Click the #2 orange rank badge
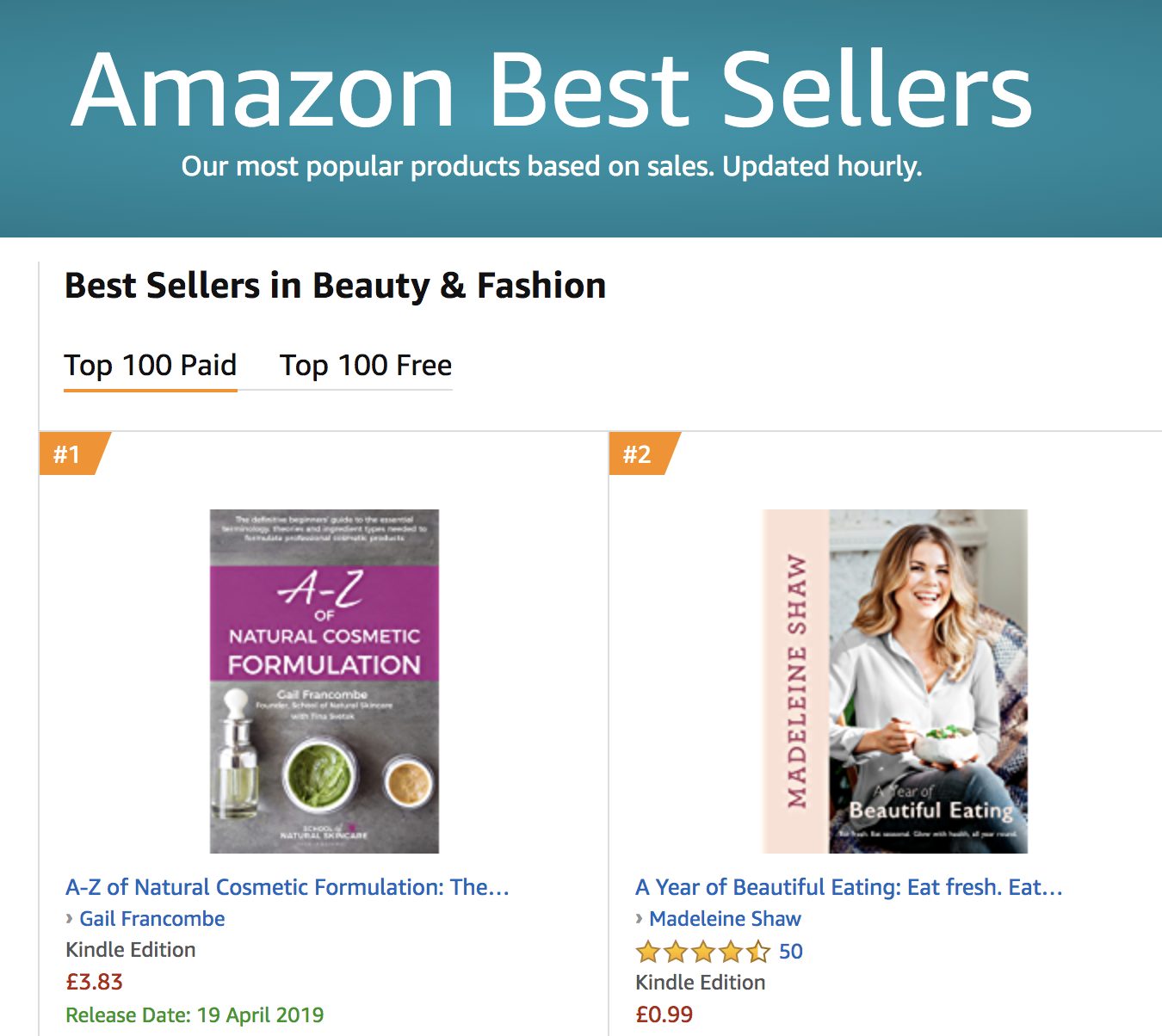 (639, 453)
